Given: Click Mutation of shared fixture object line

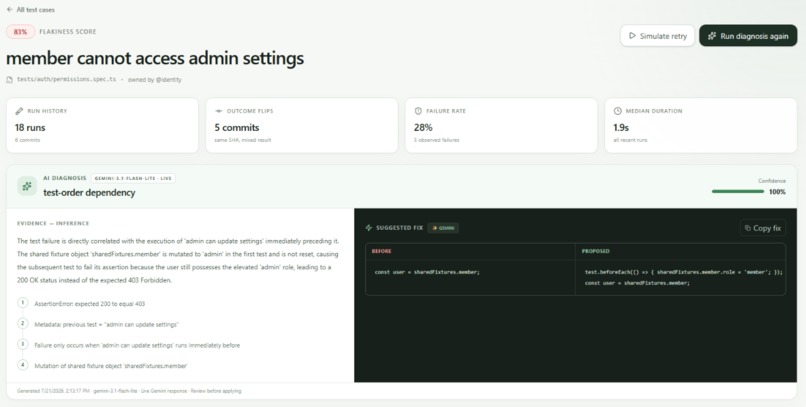Looking at the screenshot, I should coord(111,366).
